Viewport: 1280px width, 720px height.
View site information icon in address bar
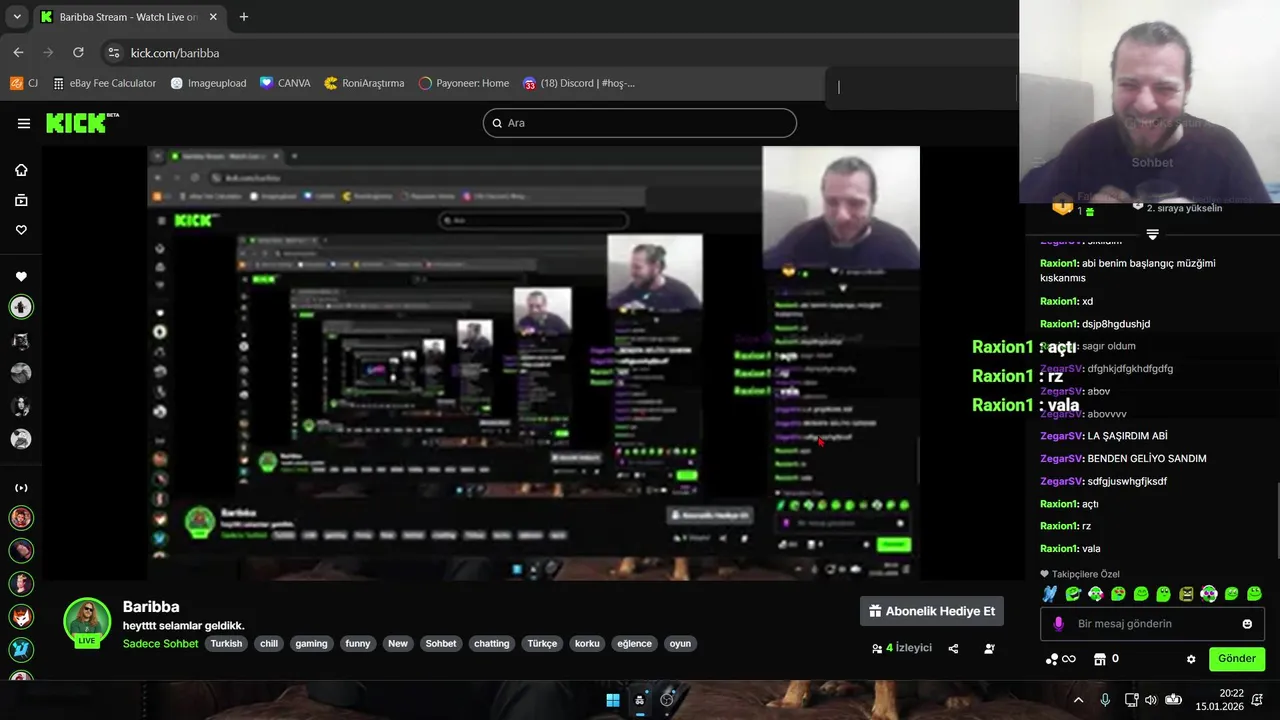click(x=113, y=52)
